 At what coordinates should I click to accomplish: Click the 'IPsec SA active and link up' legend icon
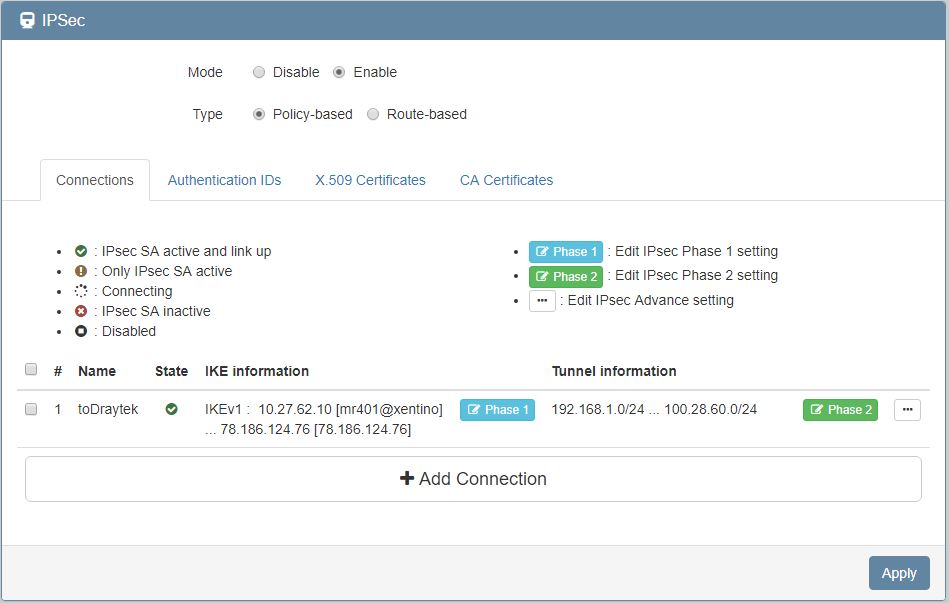coord(81,251)
